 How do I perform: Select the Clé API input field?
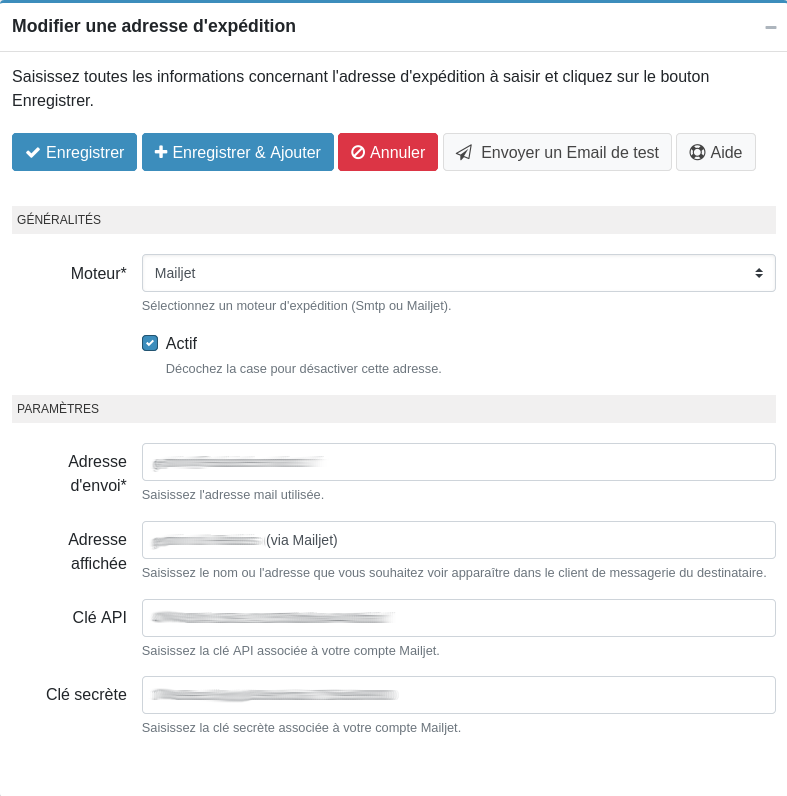click(458, 618)
